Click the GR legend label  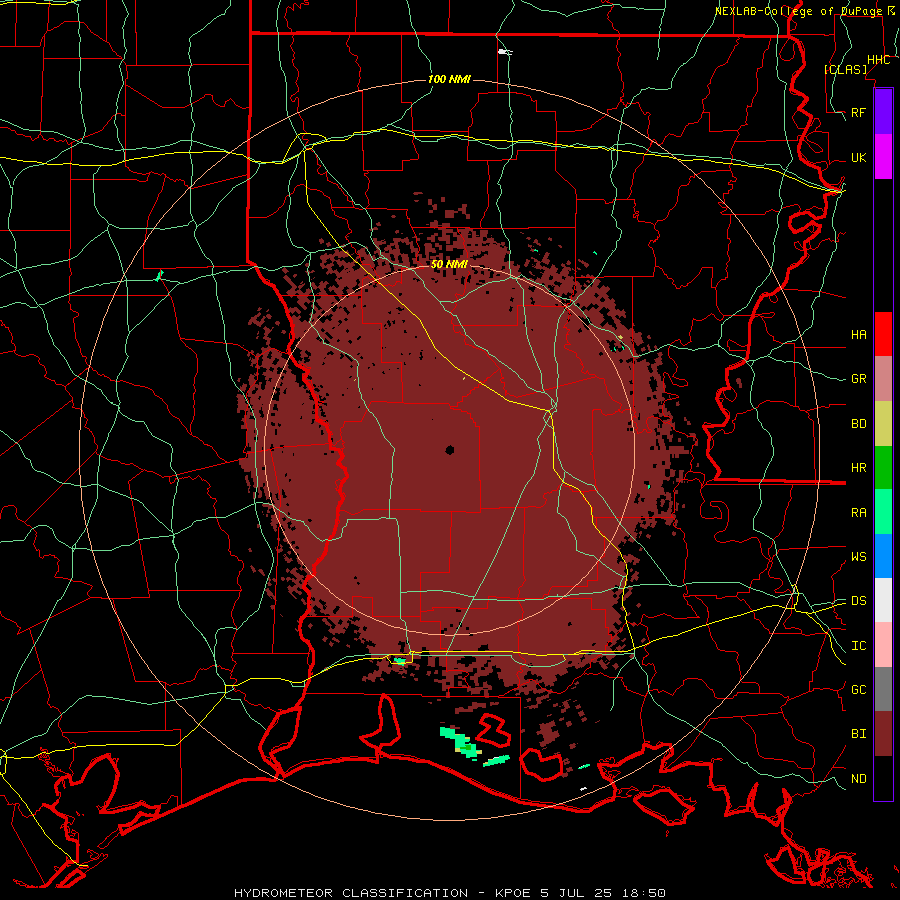858,379
